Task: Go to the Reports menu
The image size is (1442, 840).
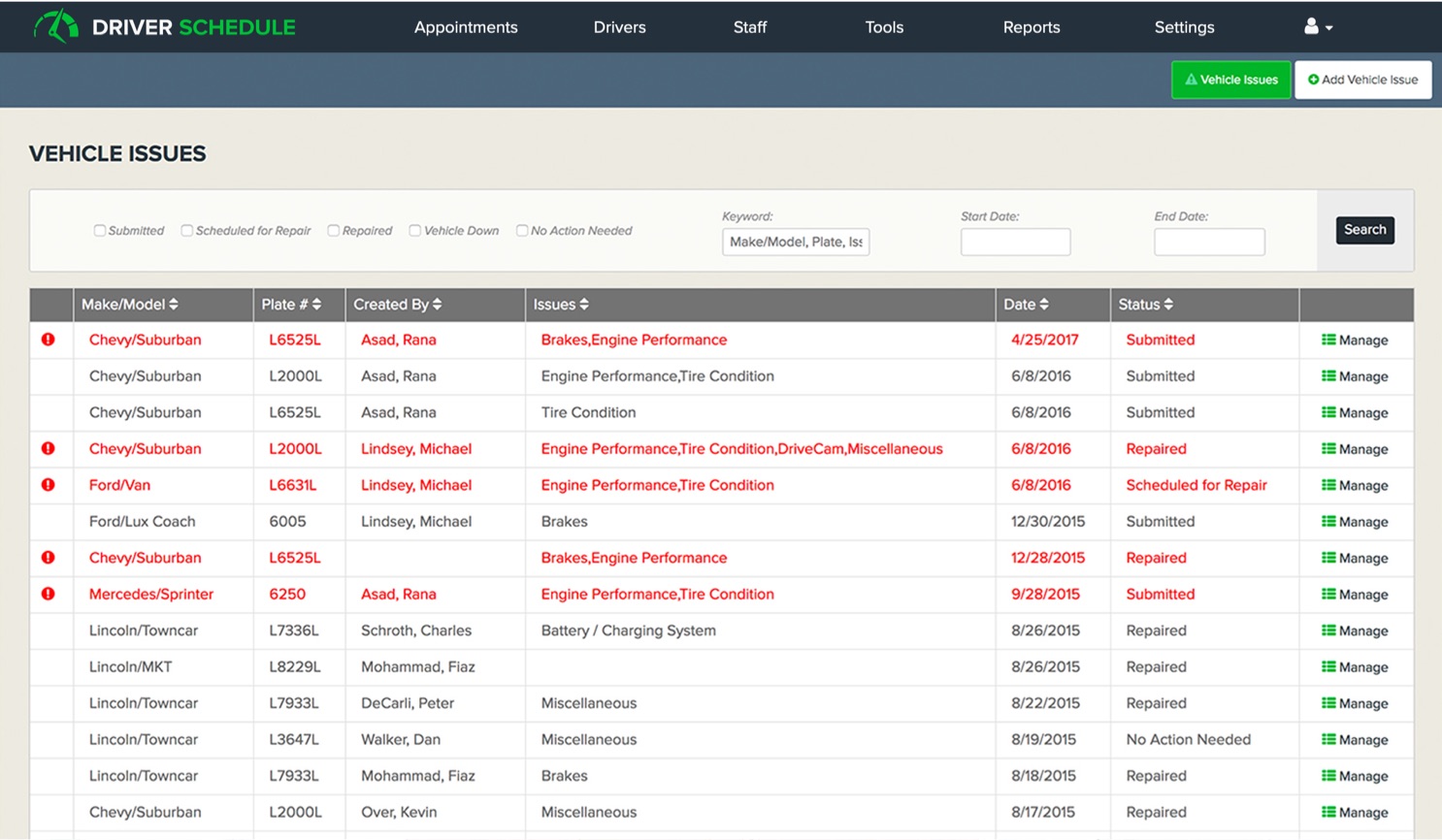Action: click(x=1031, y=27)
